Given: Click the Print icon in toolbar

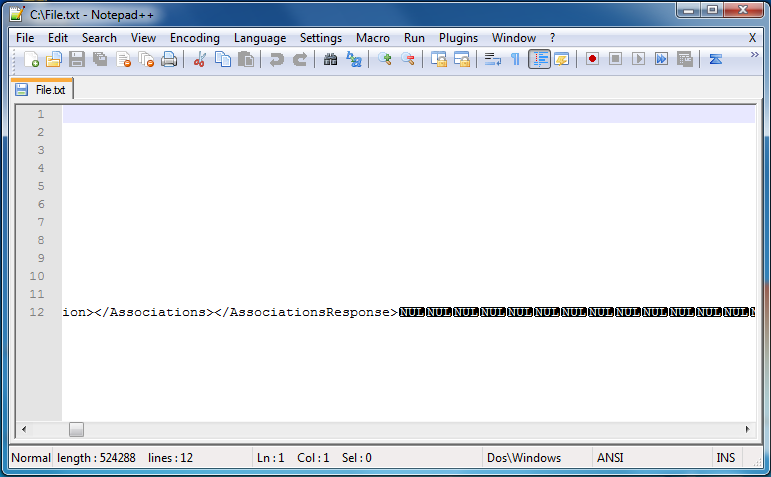Looking at the screenshot, I should pos(169,60).
